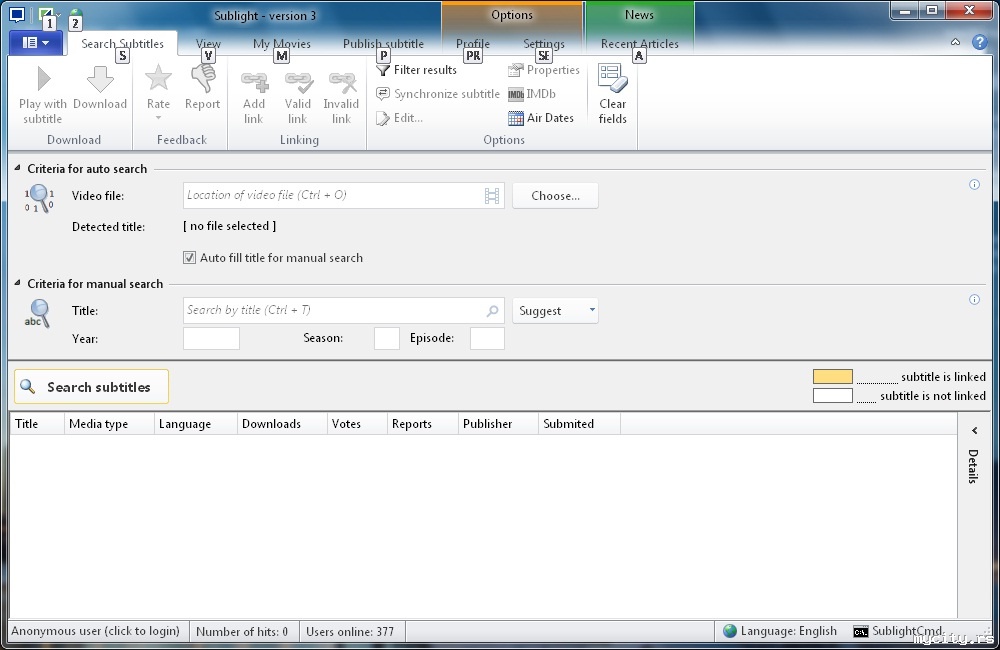Click the Add link icon

point(254,82)
